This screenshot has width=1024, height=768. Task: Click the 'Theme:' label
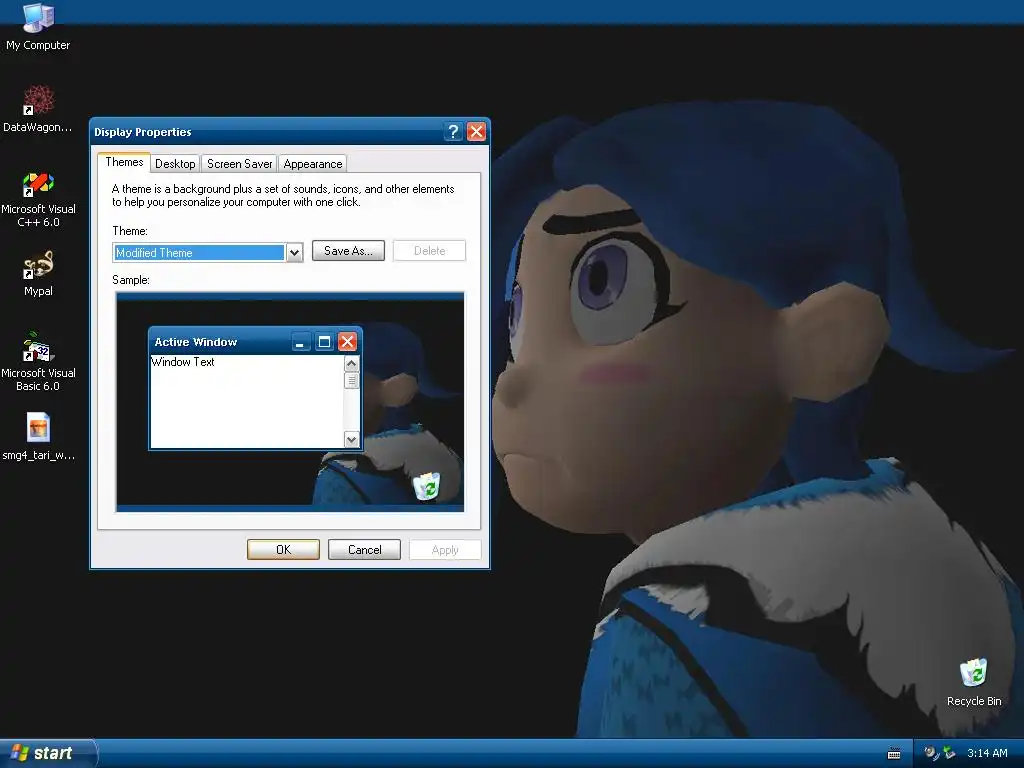click(130, 231)
